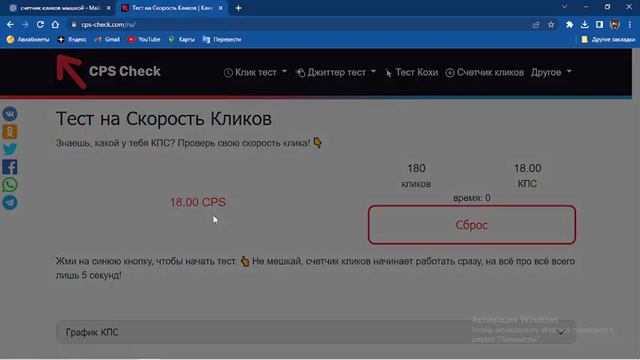Share page via WhatsApp icon

point(10,185)
